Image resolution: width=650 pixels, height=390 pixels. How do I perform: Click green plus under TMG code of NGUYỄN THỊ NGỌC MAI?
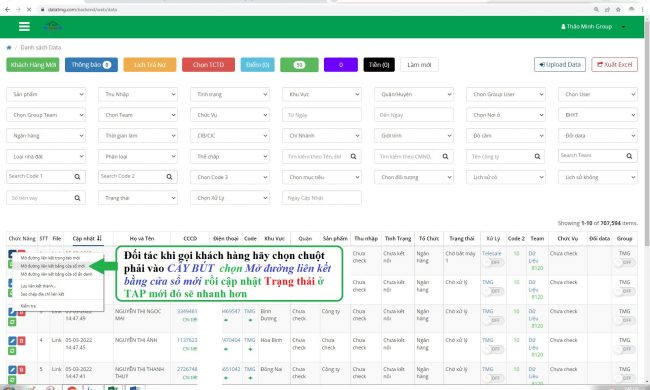[x=250, y=320]
